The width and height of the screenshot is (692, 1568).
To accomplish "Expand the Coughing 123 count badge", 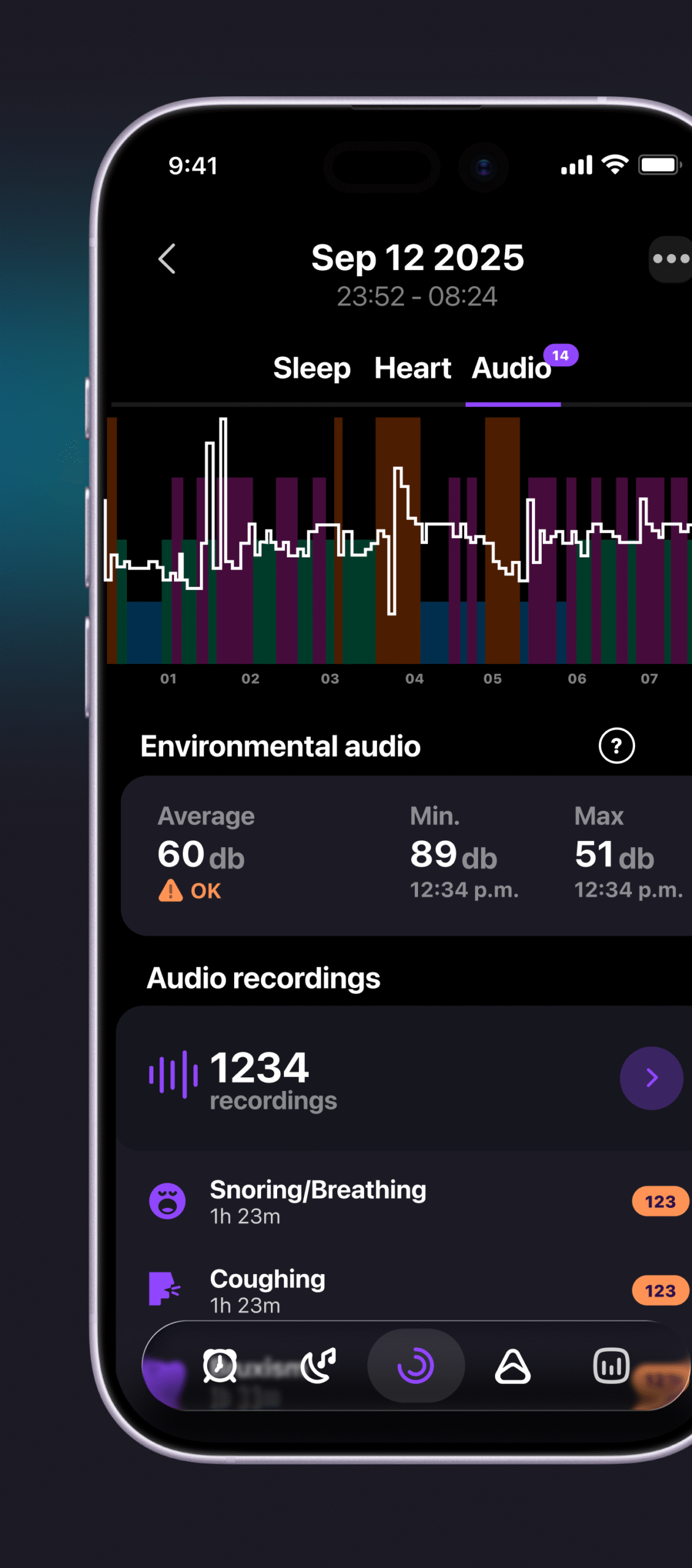I will (x=660, y=1291).
